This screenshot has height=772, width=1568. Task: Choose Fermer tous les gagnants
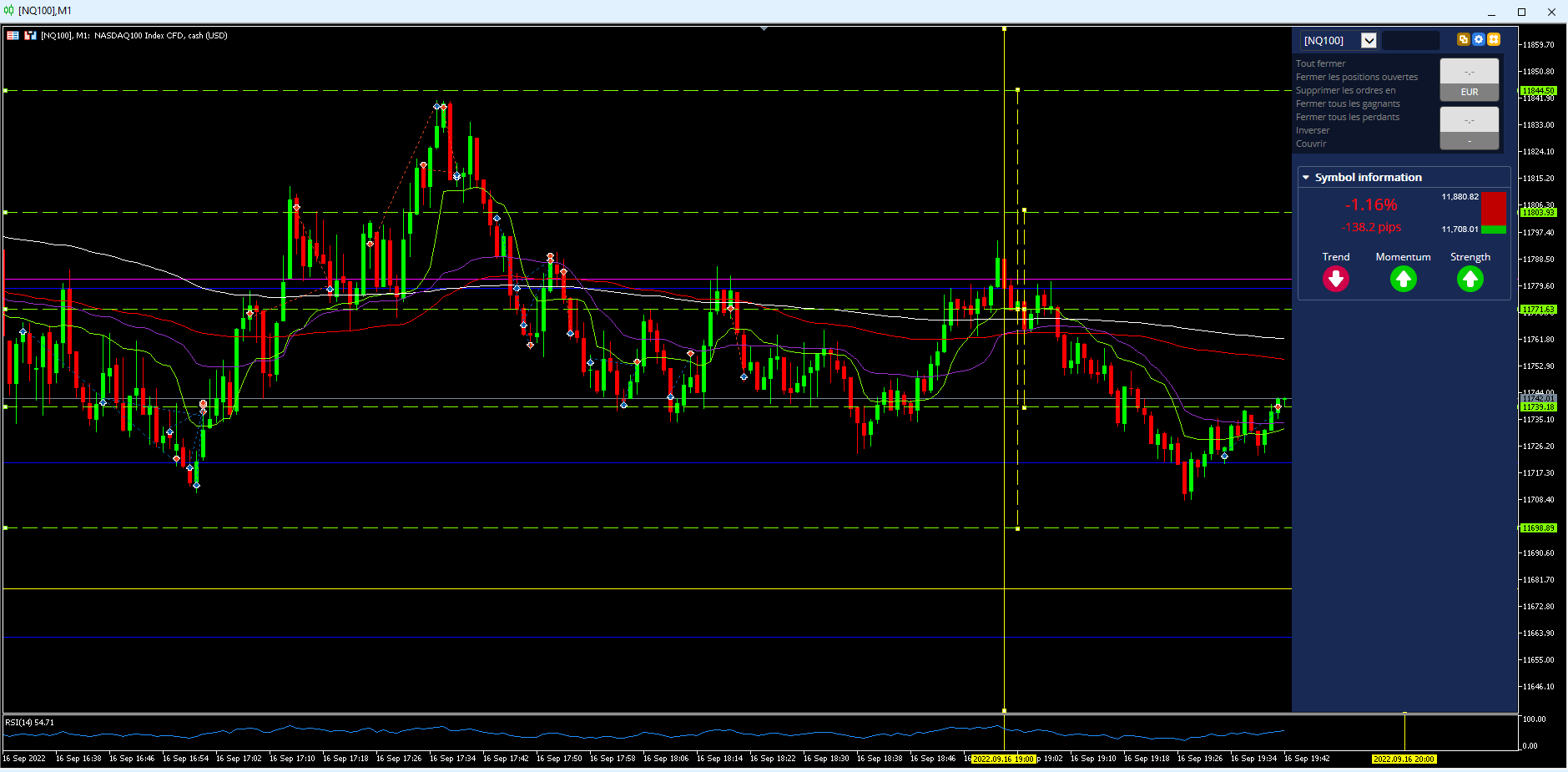coord(1348,103)
